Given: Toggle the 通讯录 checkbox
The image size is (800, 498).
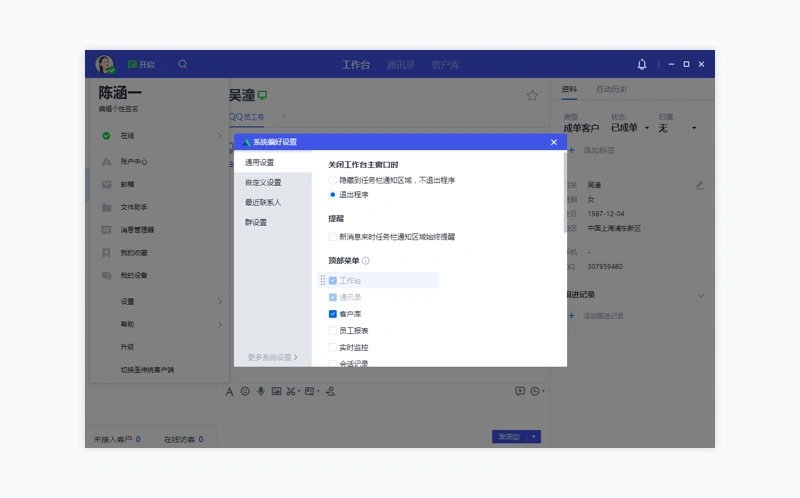Looking at the screenshot, I should click(333, 297).
